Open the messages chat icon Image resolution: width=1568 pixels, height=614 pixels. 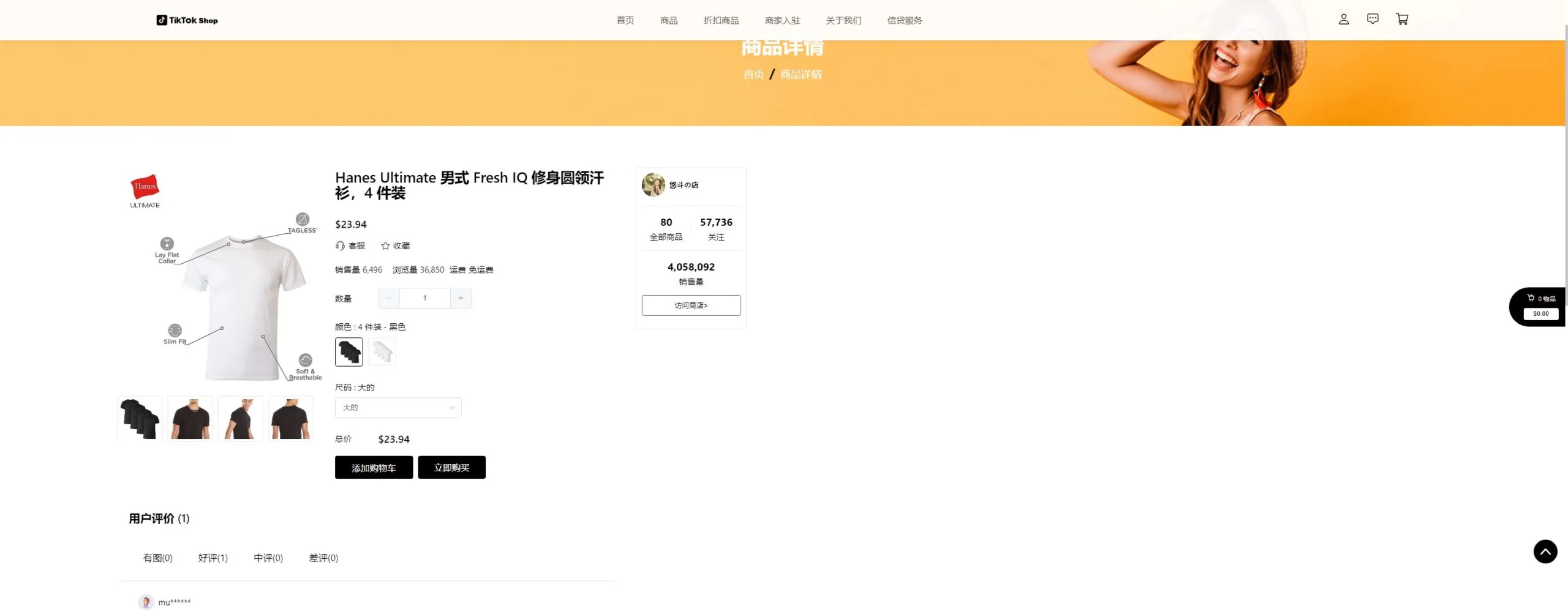pos(1373,20)
